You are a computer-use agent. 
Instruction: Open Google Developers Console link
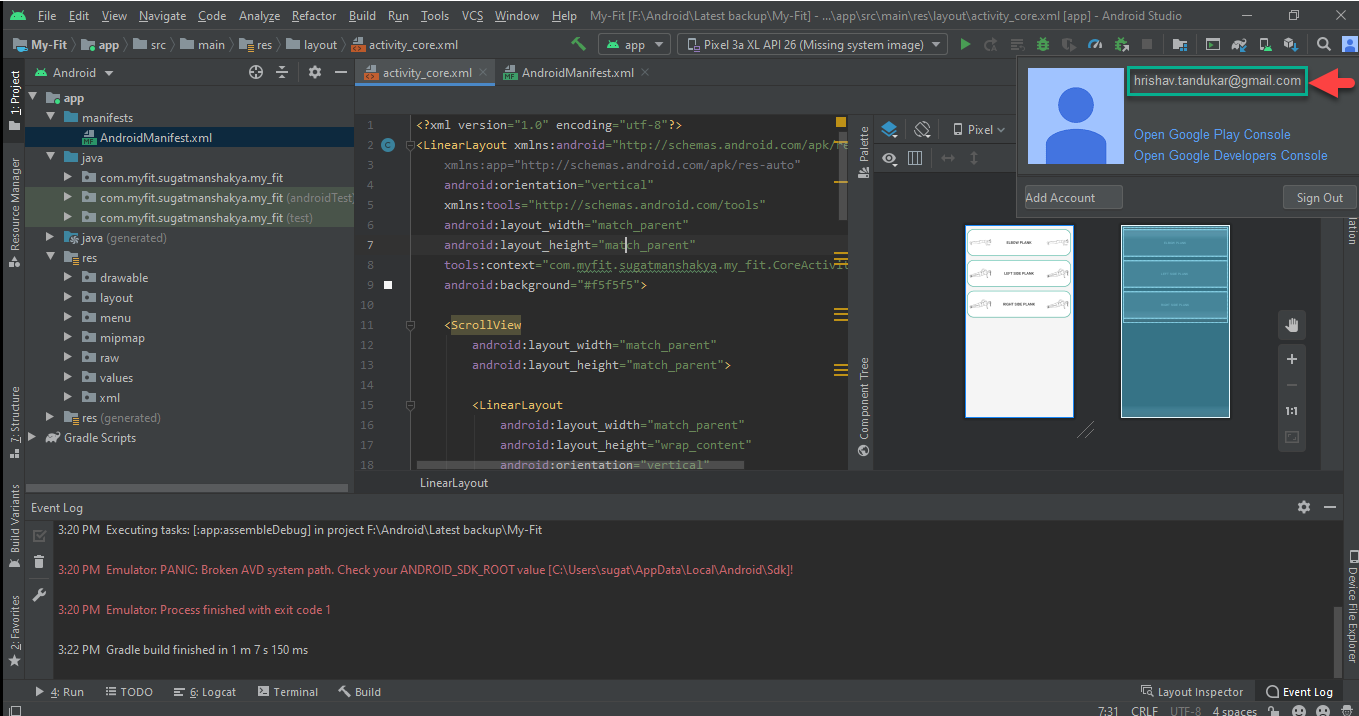point(1230,155)
